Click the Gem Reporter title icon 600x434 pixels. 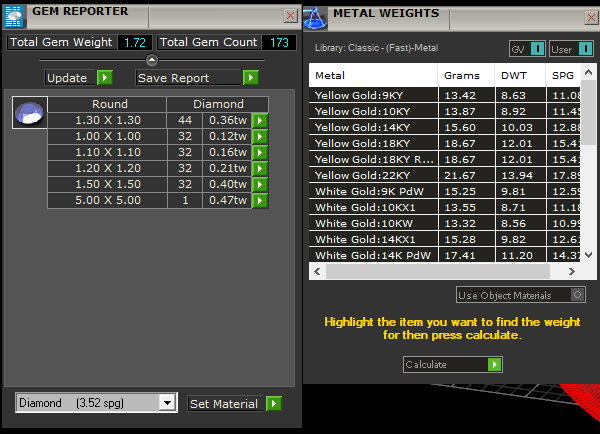pyautogui.click(x=14, y=12)
